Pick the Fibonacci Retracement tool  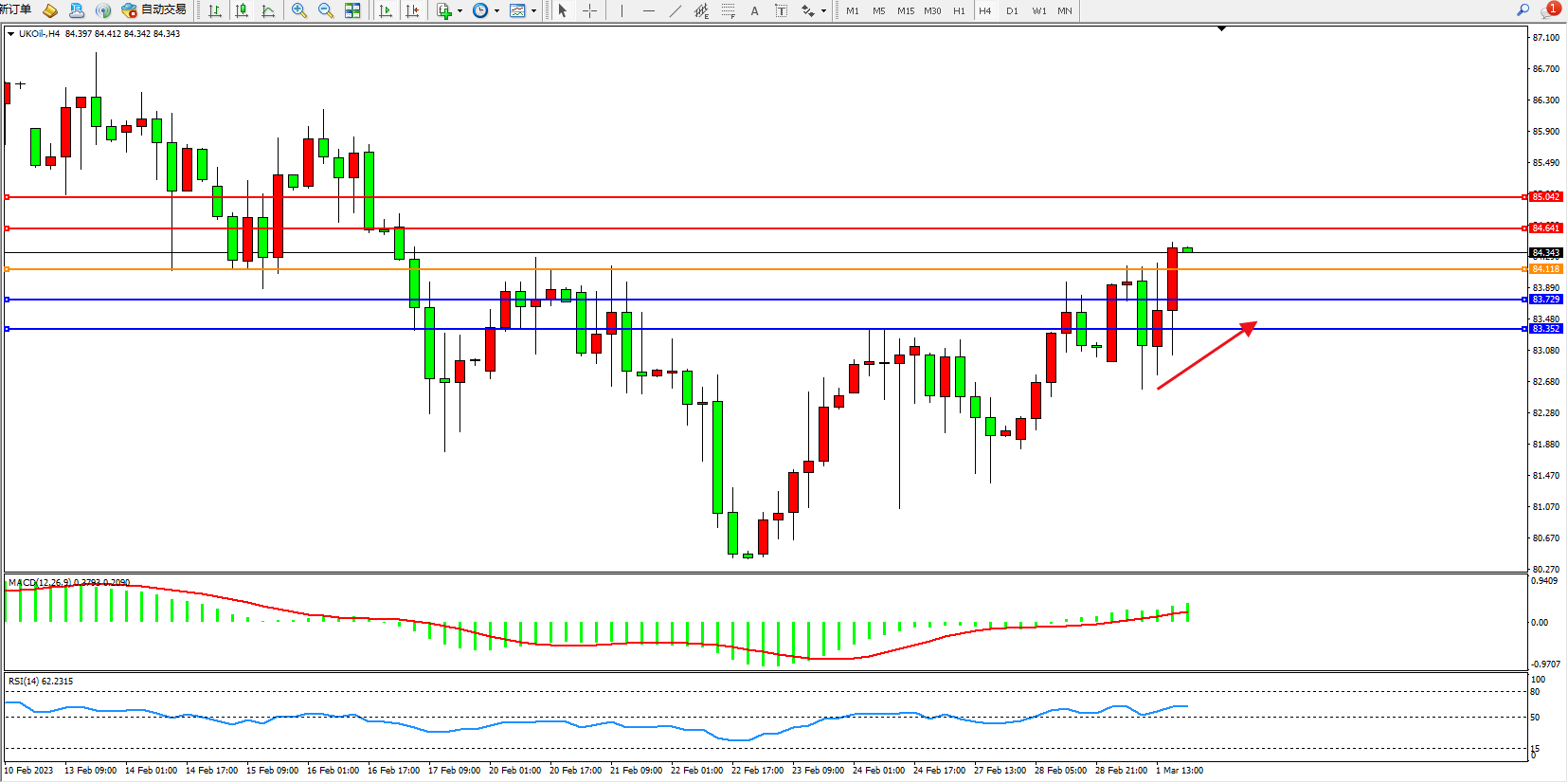coord(728,10)
